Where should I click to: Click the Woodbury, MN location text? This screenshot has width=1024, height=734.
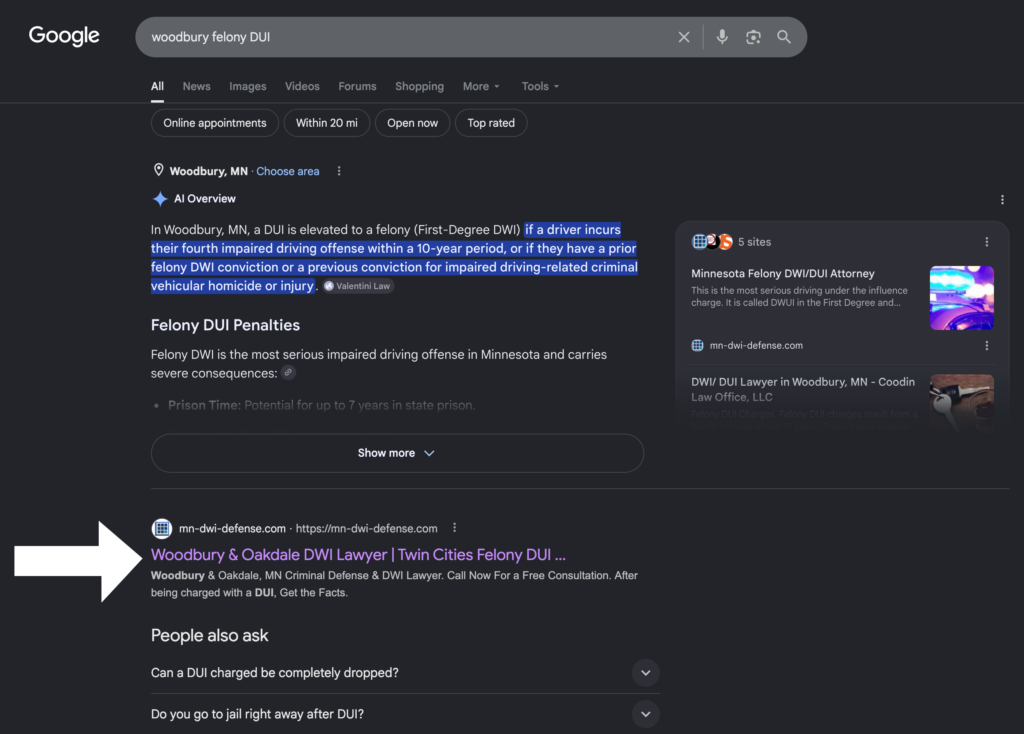(x=208, y=171)
